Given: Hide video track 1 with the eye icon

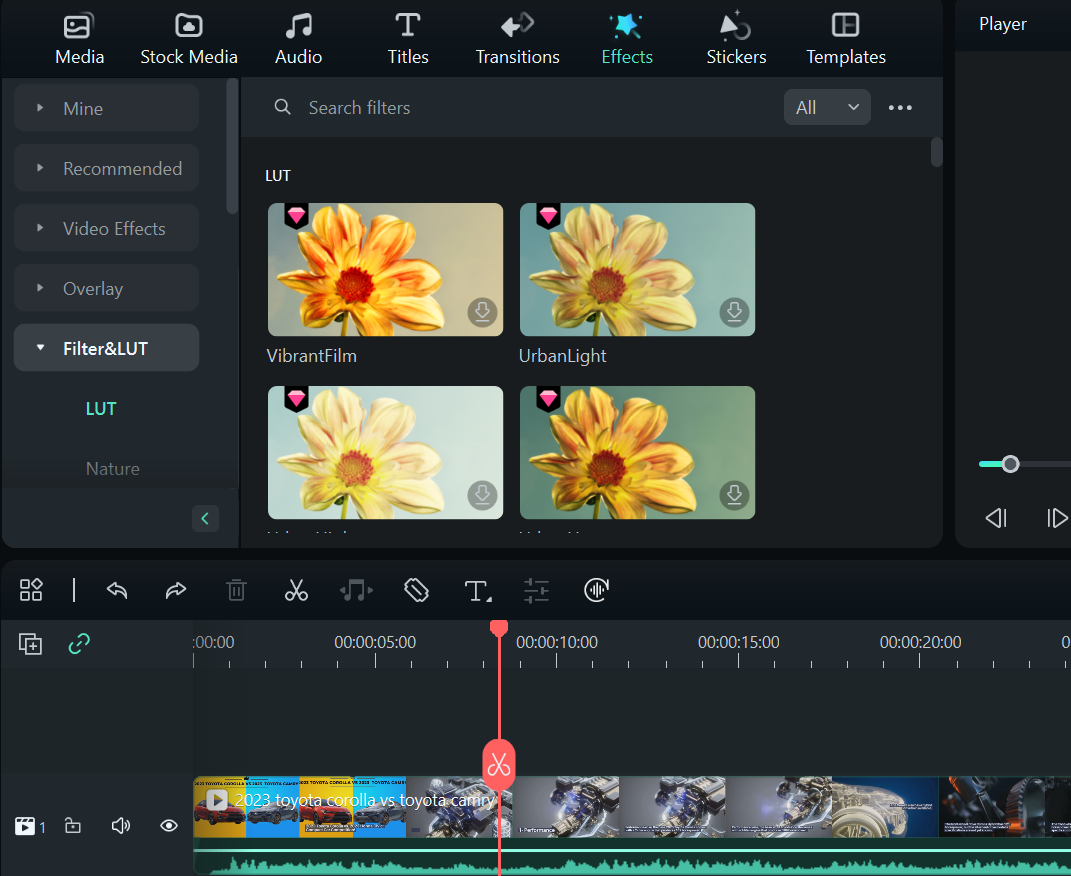Looking at the screenshot, I should (169, 826).
